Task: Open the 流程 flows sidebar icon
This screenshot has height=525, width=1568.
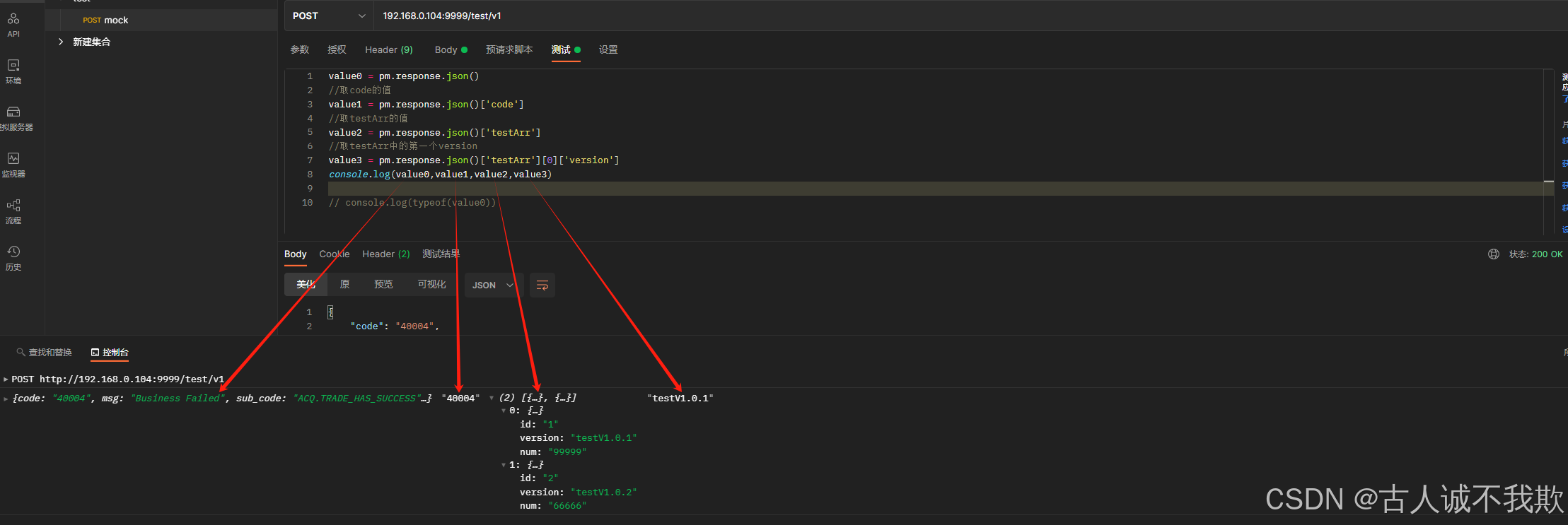Action: coord(13,211)
